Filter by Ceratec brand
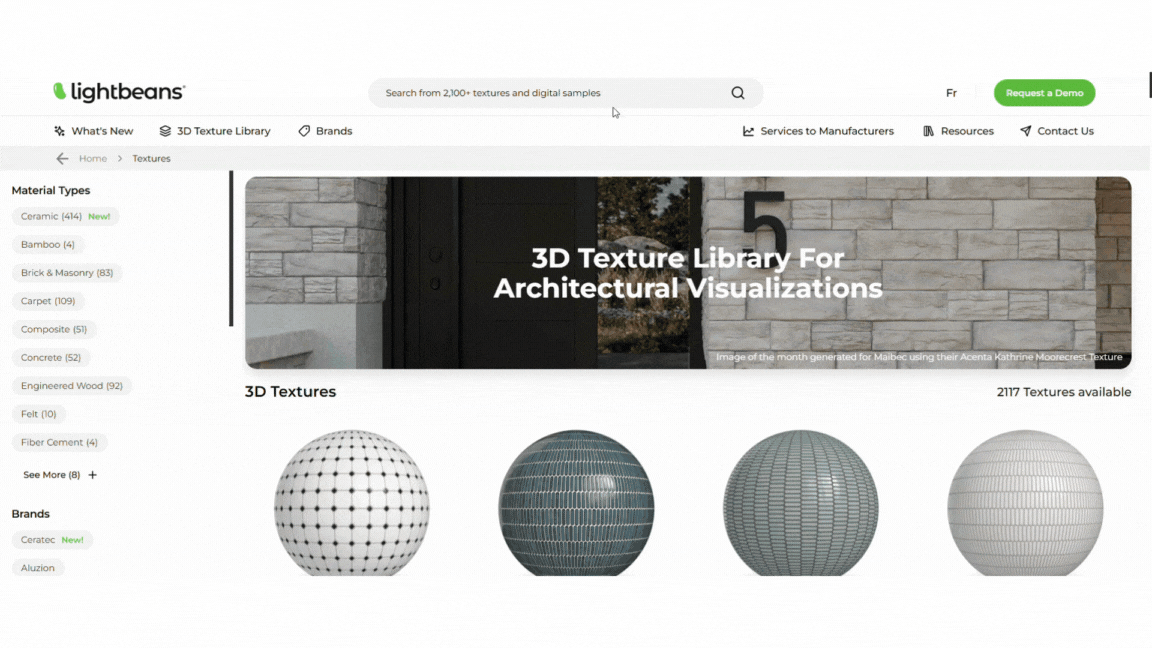Viewport: 1152px width, 648px height. pos(52,540)
